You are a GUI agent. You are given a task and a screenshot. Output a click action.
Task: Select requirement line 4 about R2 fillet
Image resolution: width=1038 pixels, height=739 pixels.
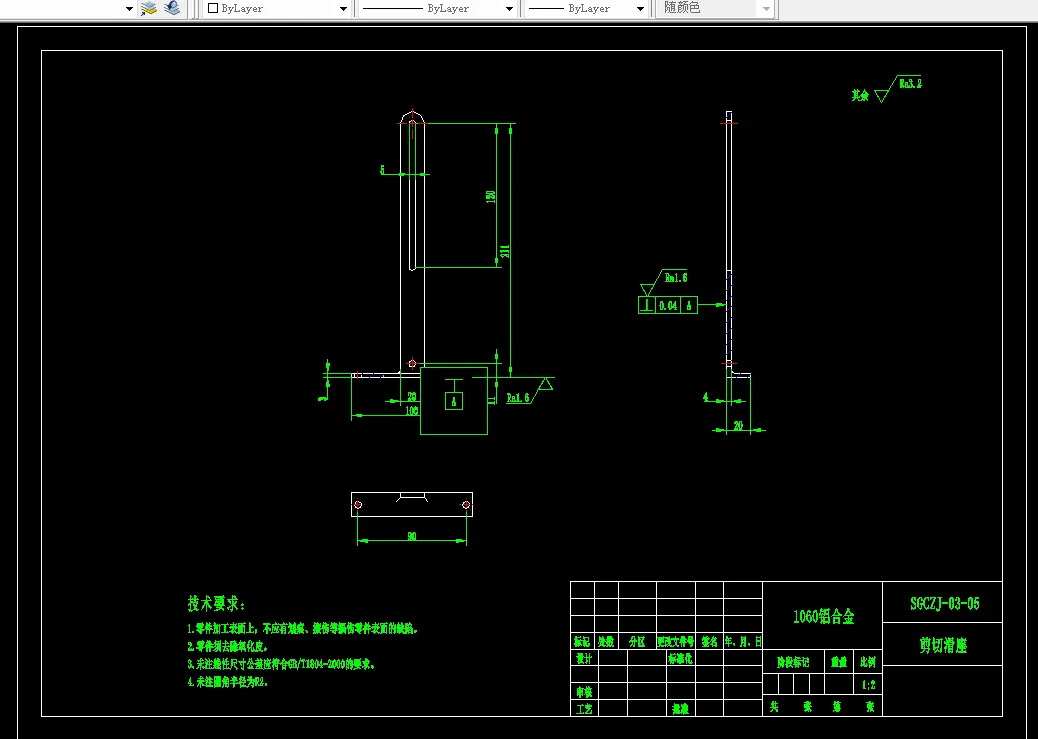pyautogui.click(x=228, y=681)
